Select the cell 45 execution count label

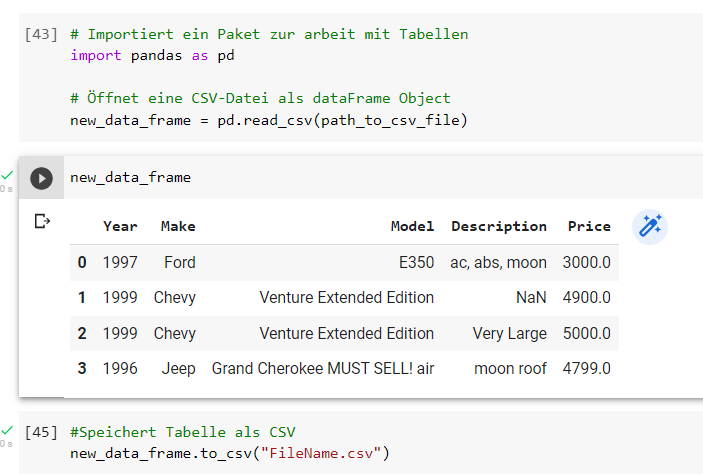click(x=41, y=432)
